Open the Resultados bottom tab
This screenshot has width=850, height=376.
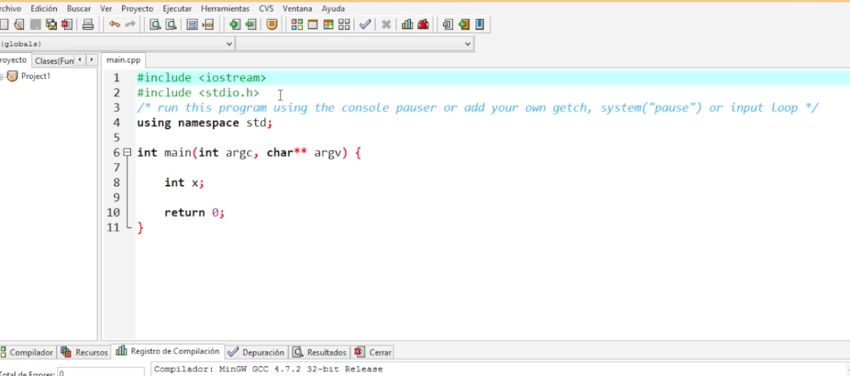coord(320,352)
